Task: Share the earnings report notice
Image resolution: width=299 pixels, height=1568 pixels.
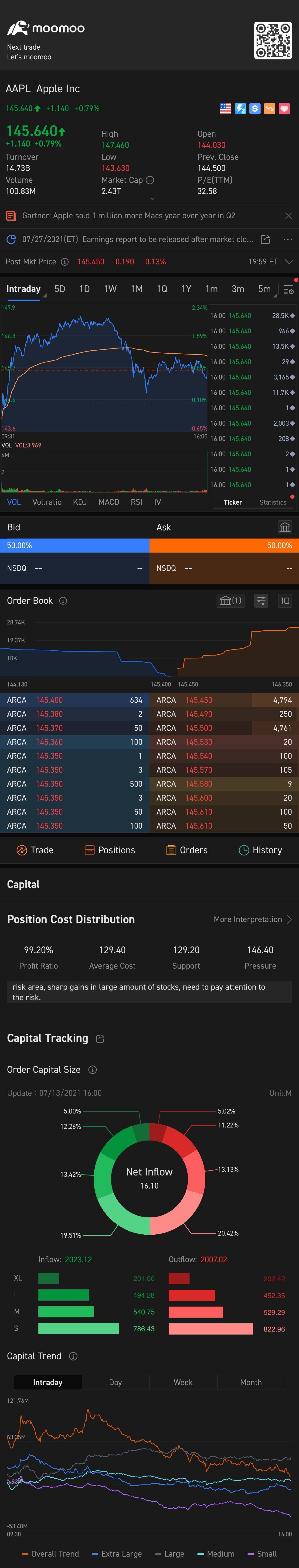Action: point(265,239)
